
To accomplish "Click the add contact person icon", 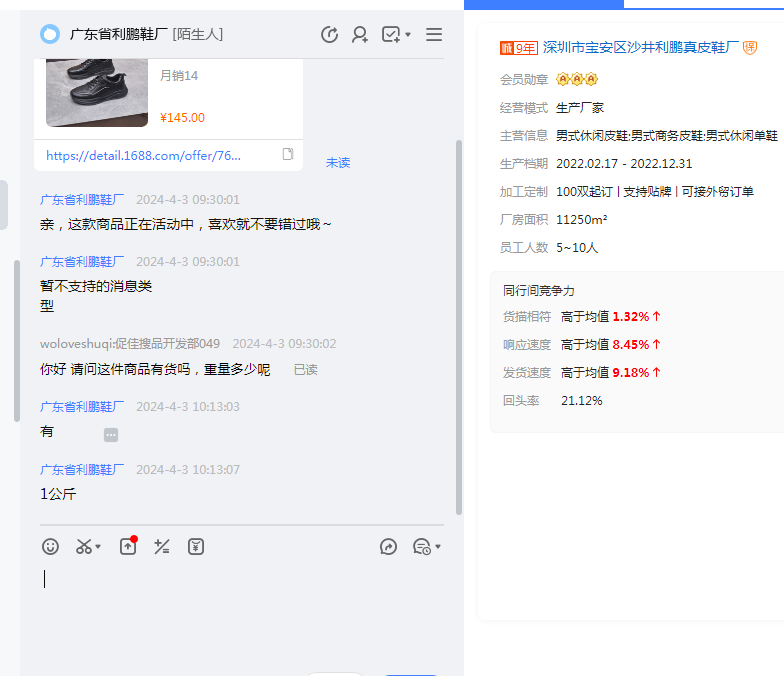I will click(x=360, y=35).
